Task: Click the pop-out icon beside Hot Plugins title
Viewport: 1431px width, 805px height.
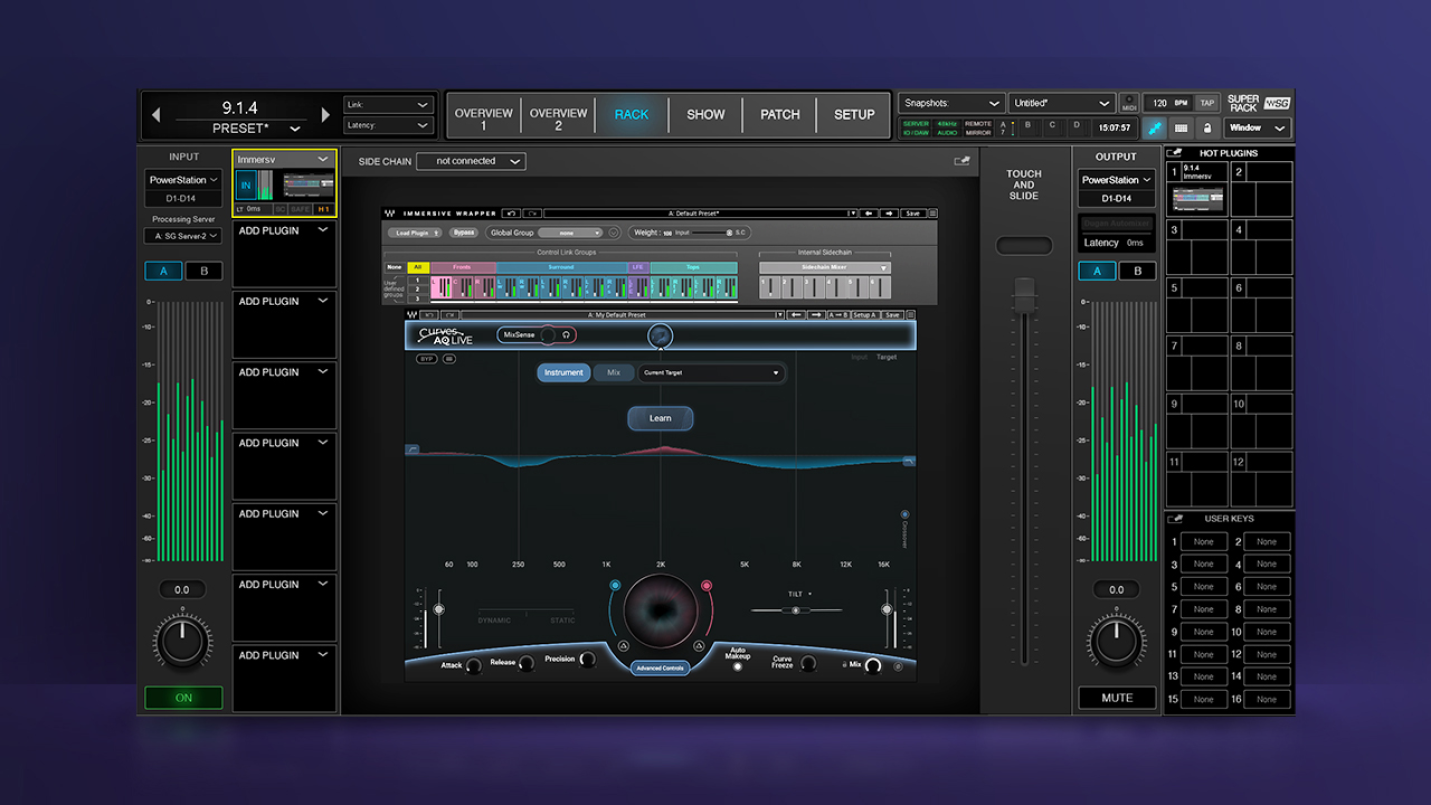Action: 1175,153
